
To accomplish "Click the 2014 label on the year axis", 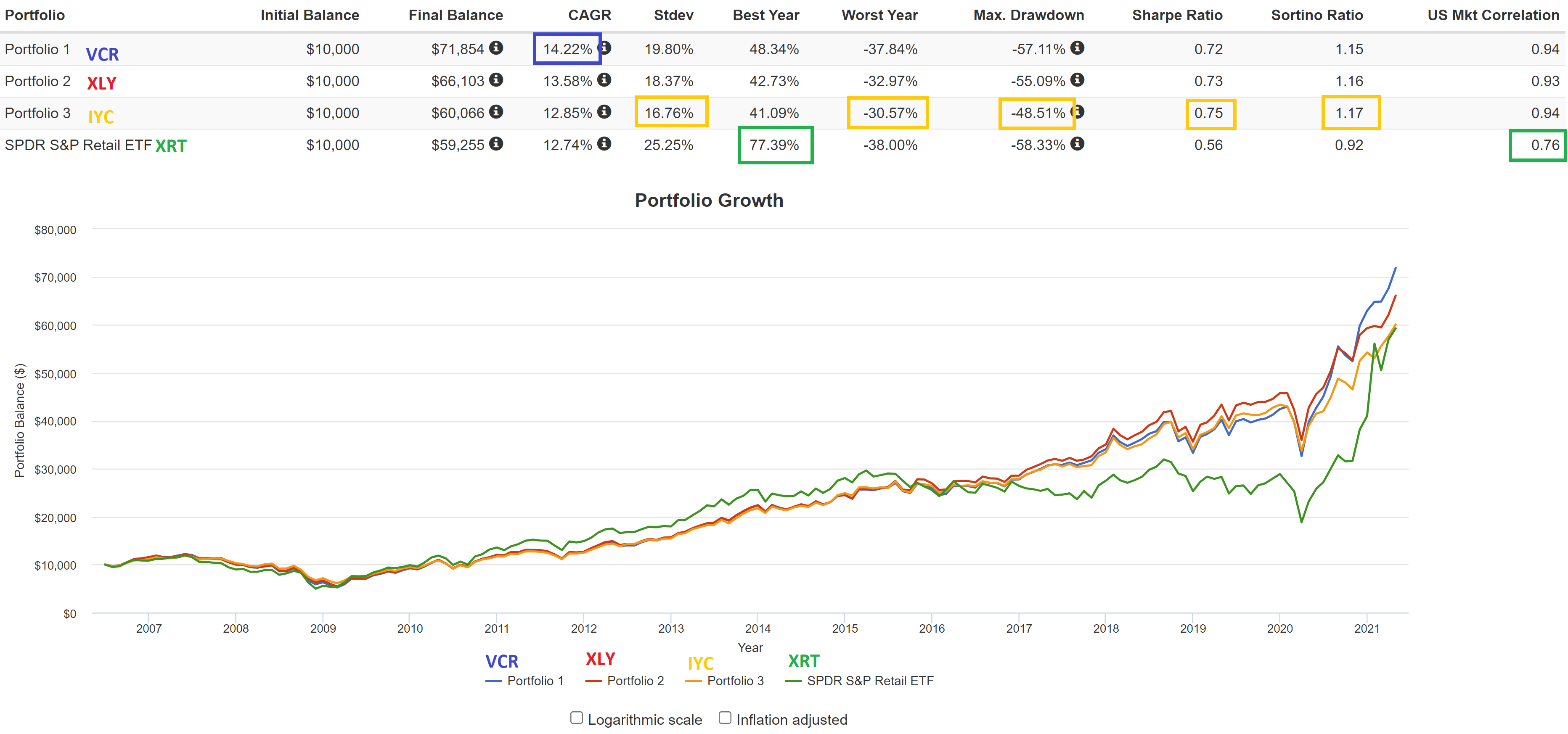I will 758,628.
